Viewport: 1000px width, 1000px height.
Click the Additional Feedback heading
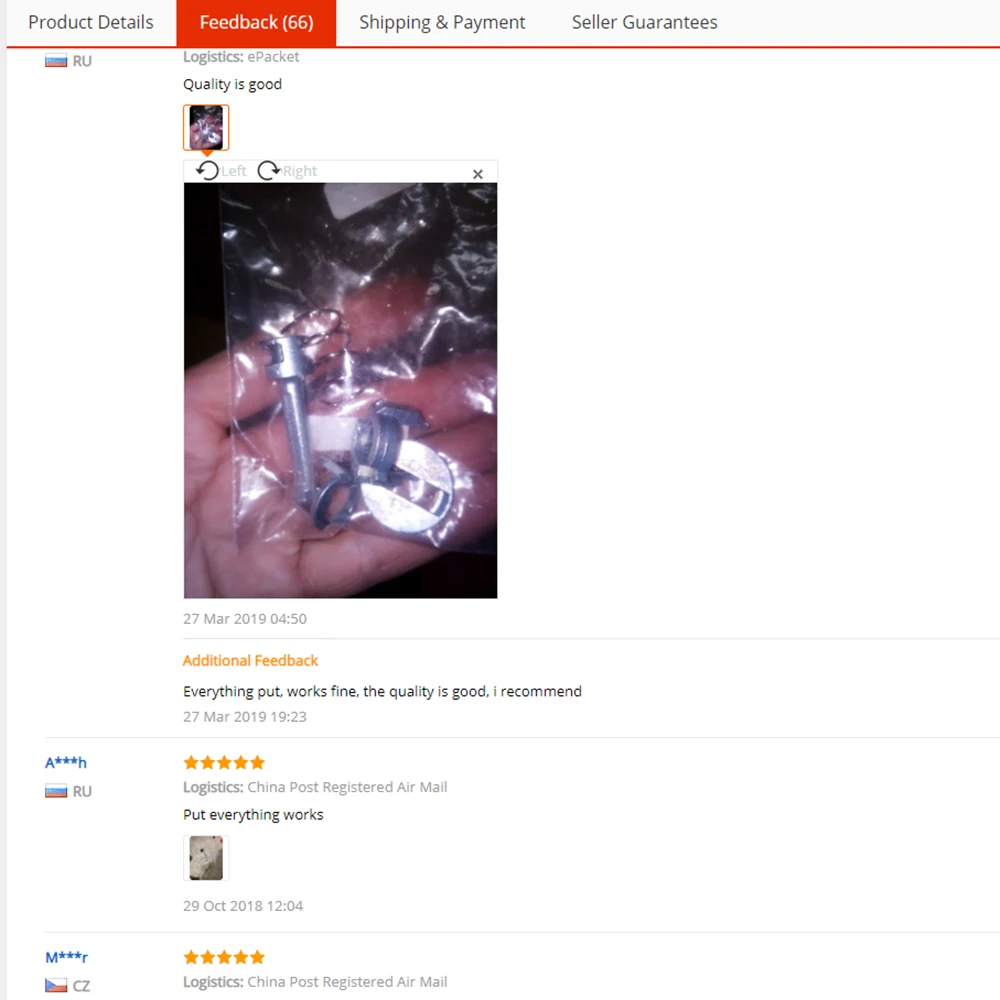click(x=250, y=661)
